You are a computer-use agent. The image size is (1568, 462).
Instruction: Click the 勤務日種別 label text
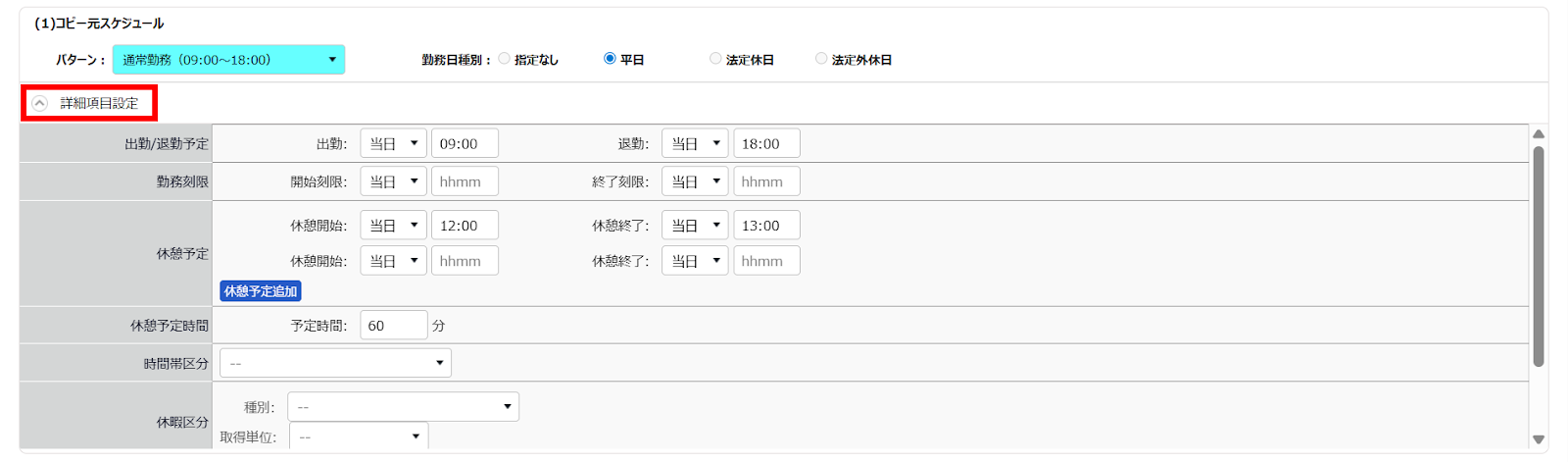tap(456, 60)
